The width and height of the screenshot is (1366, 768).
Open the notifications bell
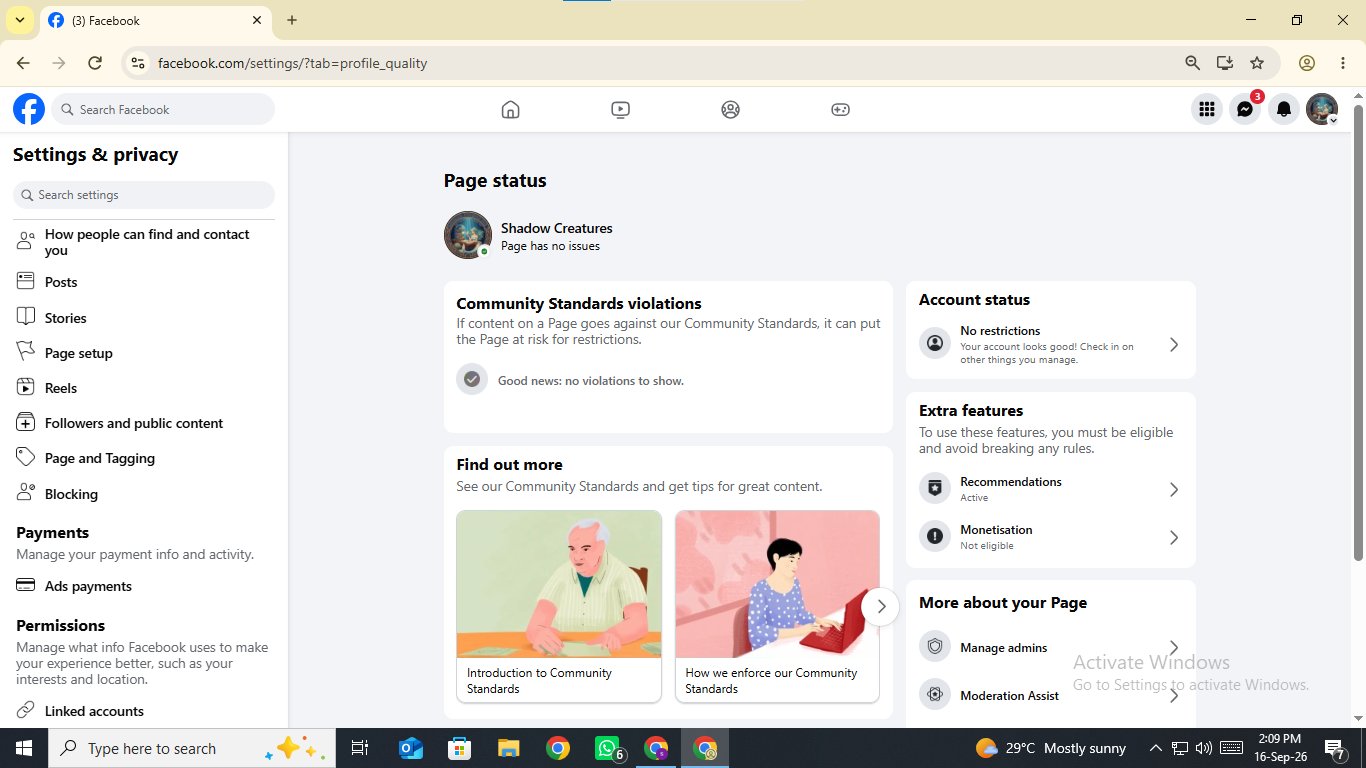pos(1284,110)
